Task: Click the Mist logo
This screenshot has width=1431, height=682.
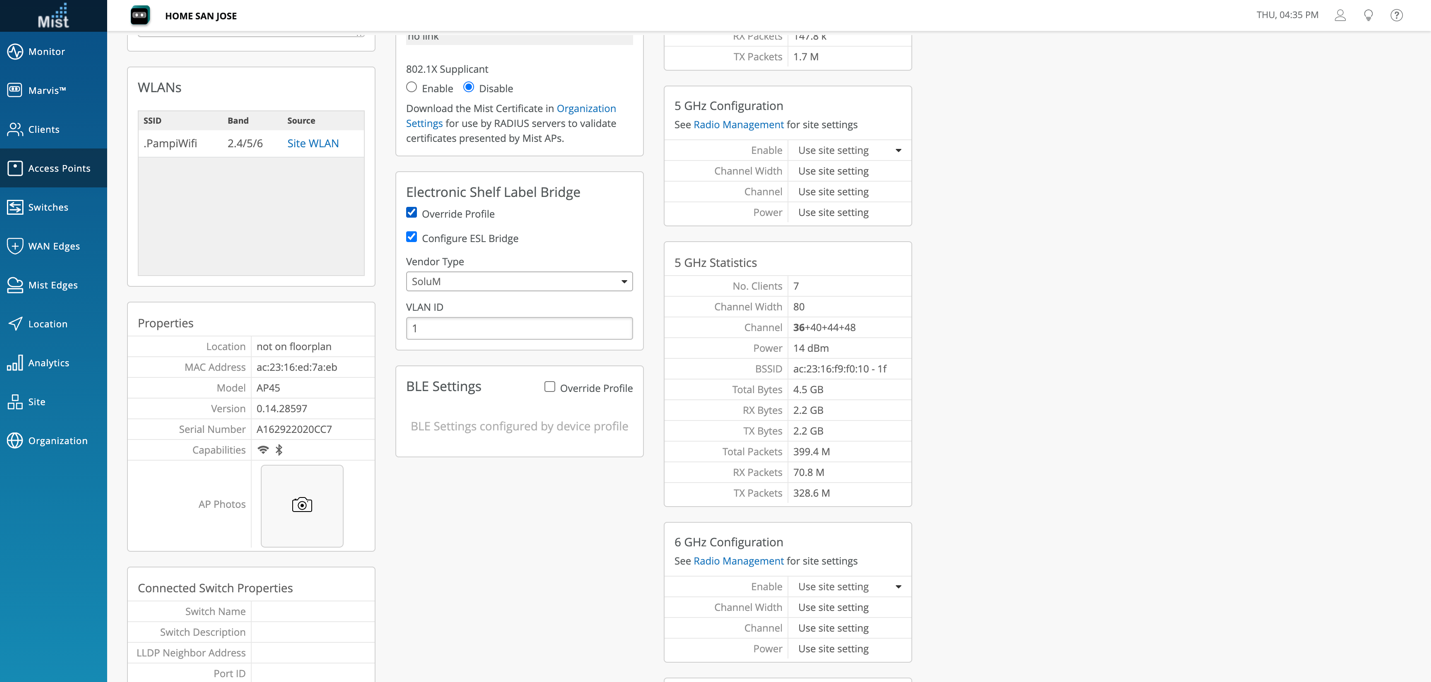Action: (x=53, y=15)
